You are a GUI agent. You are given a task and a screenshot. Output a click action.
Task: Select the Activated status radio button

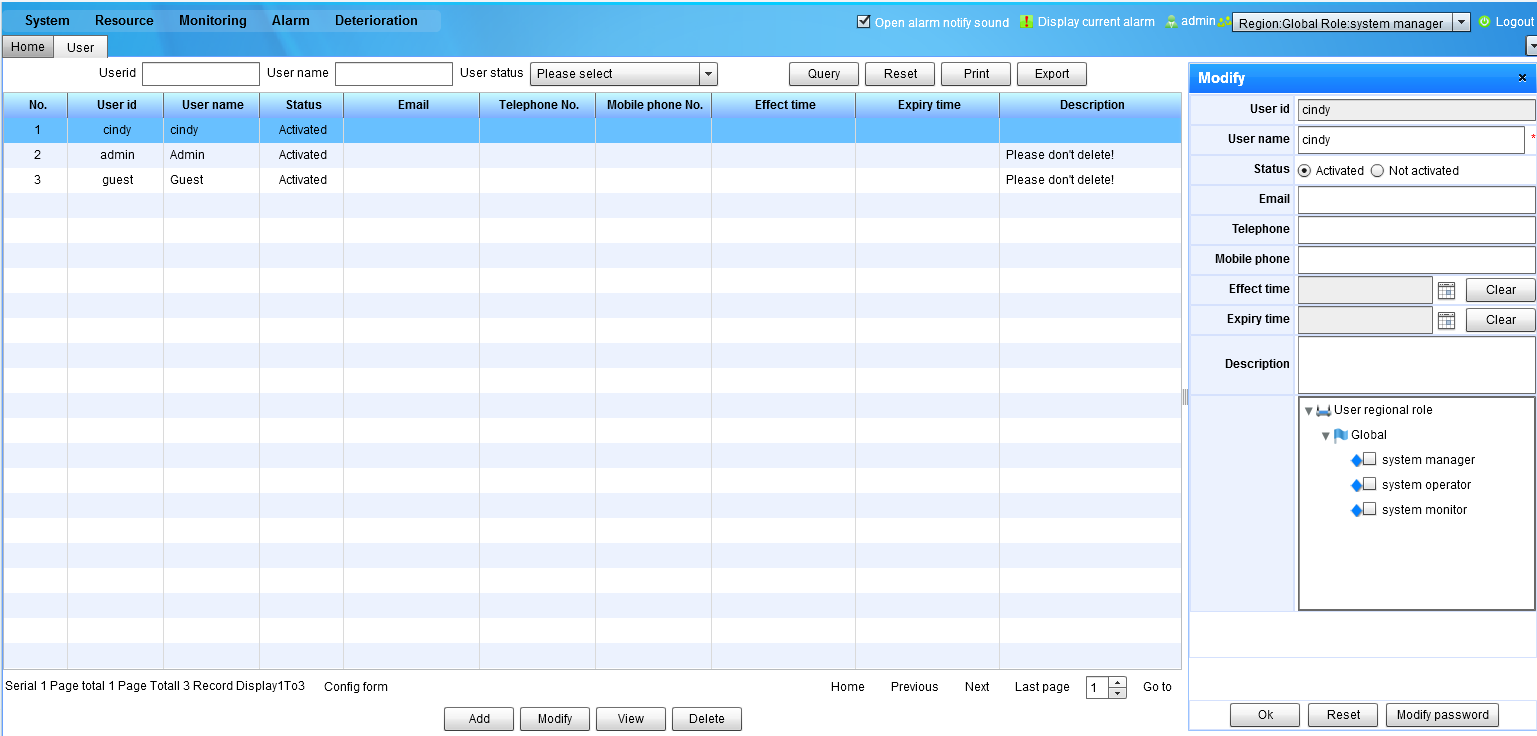pos(1305,171)
